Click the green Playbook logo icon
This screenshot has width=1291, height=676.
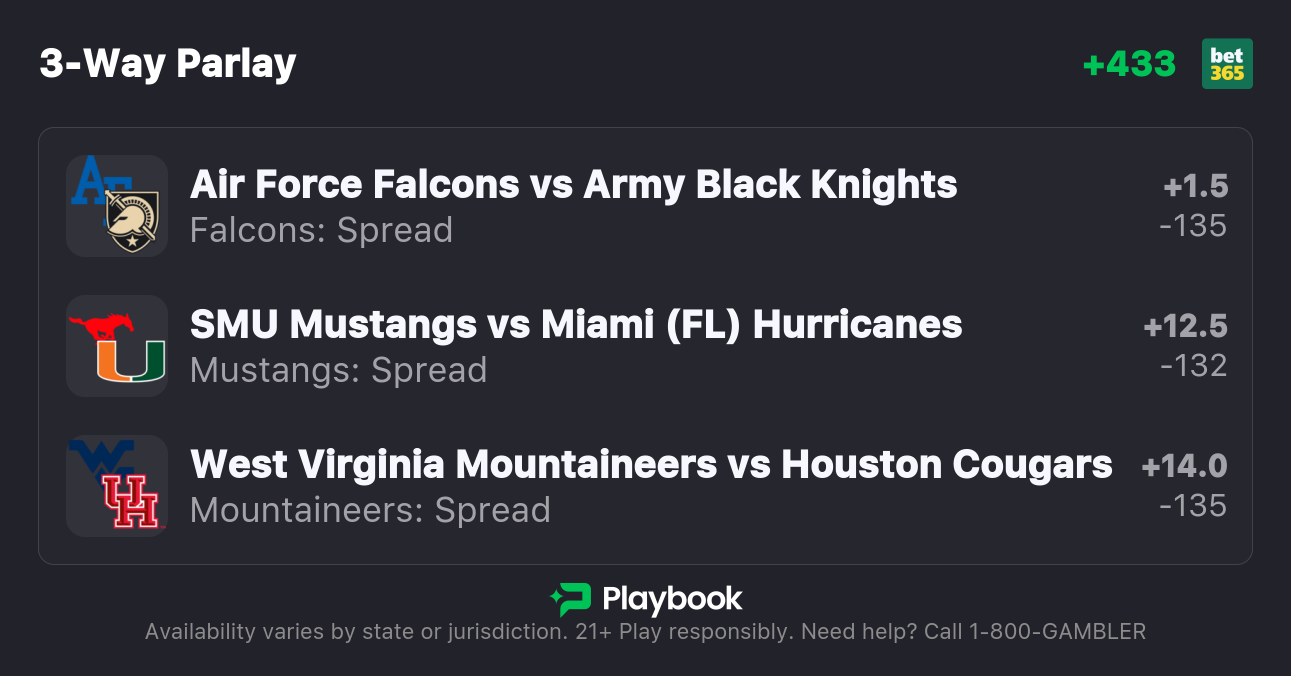click(570, 599)
